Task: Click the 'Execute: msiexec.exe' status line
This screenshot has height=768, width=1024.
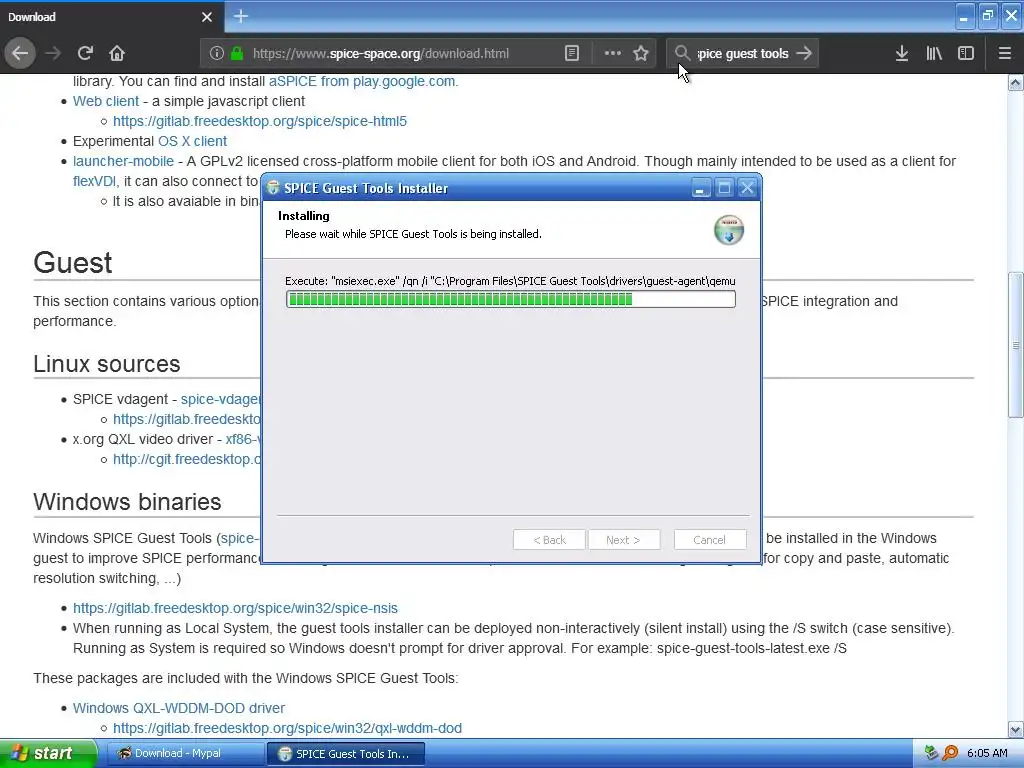Action: point(510,281)
